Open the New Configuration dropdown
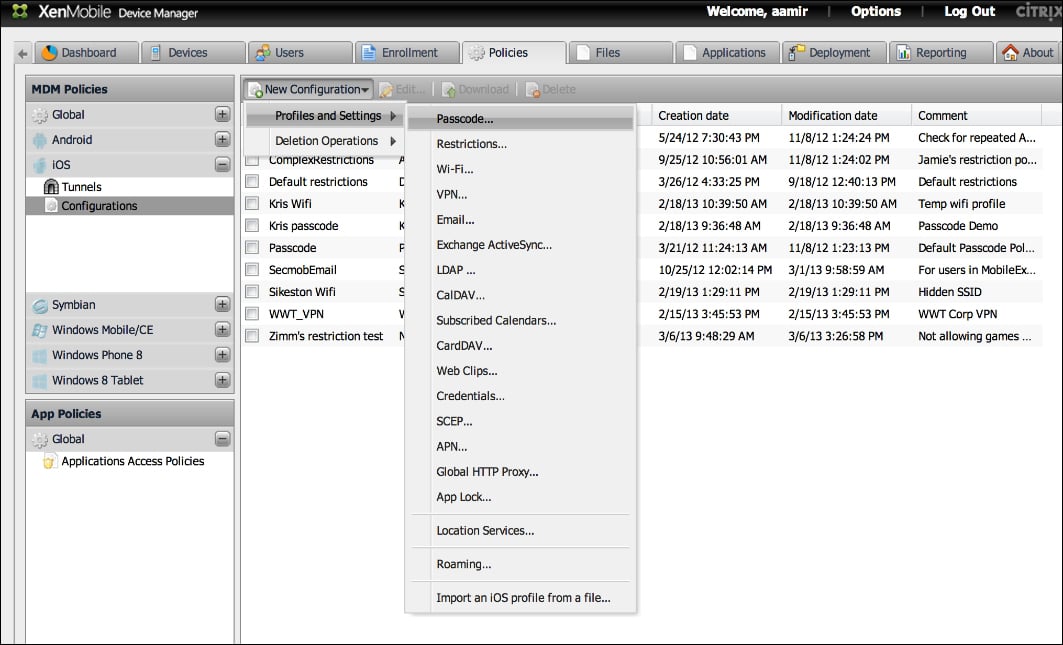 point(309,90)
